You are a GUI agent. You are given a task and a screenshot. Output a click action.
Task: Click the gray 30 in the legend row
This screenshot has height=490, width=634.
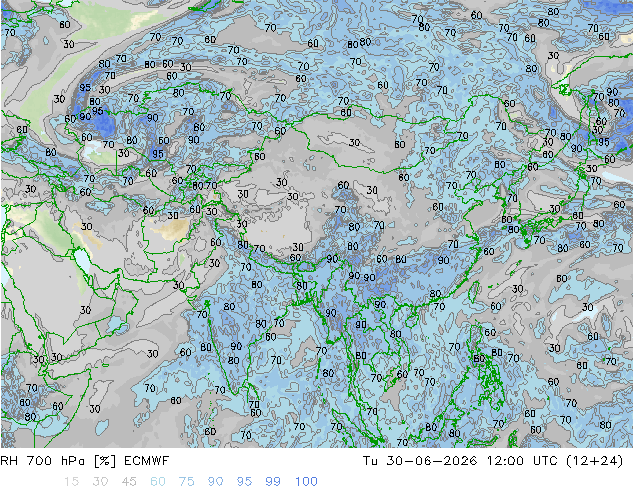click(100, 482)
